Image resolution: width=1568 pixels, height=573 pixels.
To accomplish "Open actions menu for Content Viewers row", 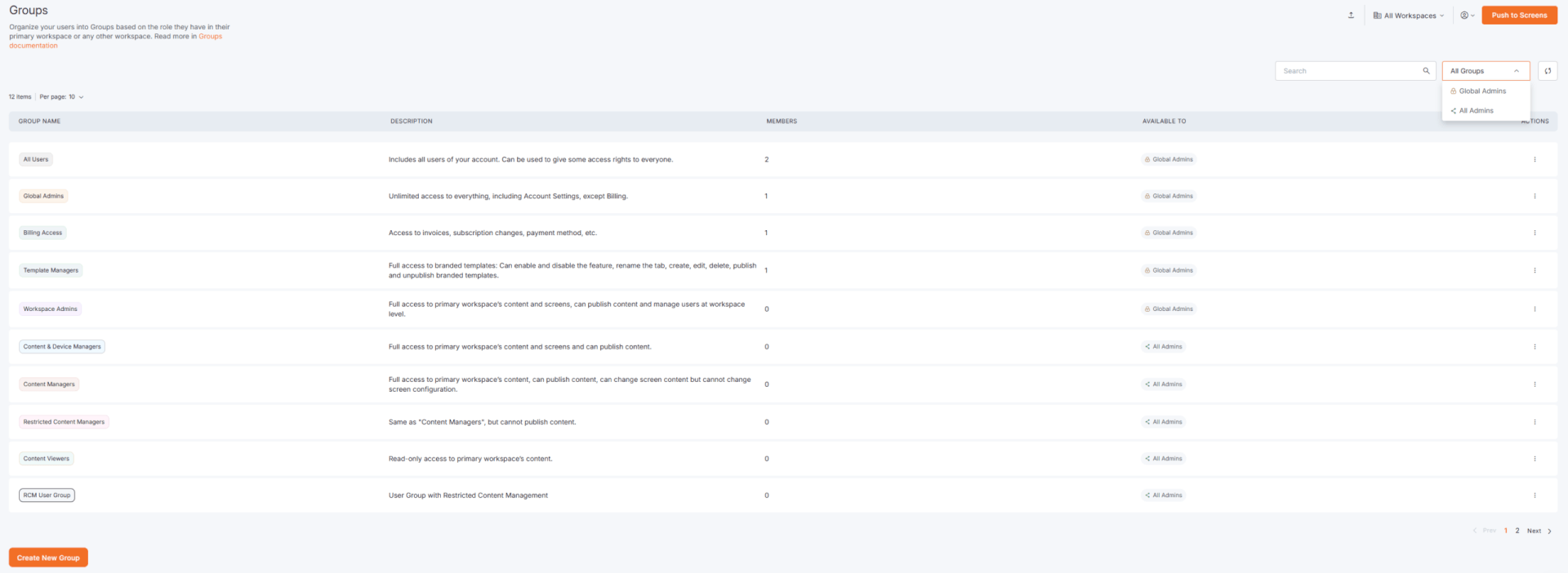I will pos(1535,458).
